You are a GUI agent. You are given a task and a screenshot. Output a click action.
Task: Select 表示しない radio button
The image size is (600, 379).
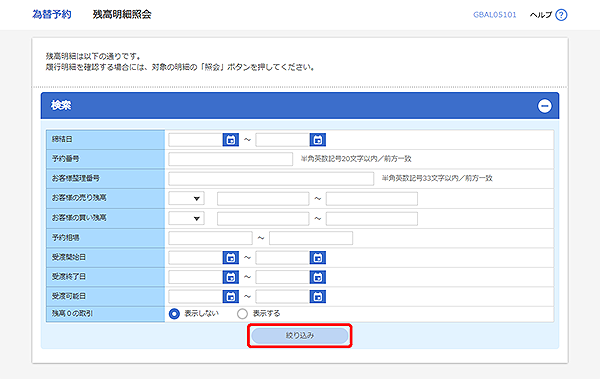click(174, 314)
